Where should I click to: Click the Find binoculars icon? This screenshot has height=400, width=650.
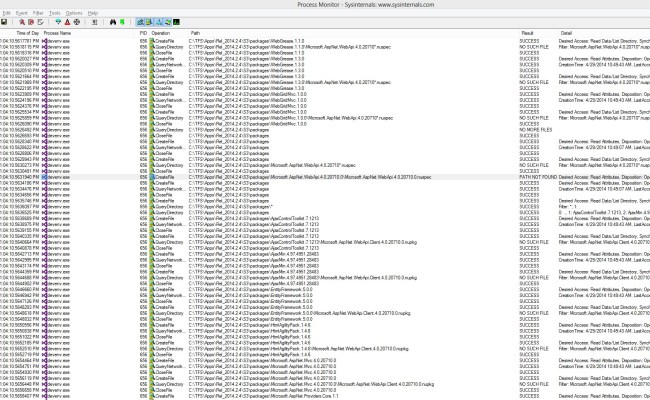pos(113,22)
